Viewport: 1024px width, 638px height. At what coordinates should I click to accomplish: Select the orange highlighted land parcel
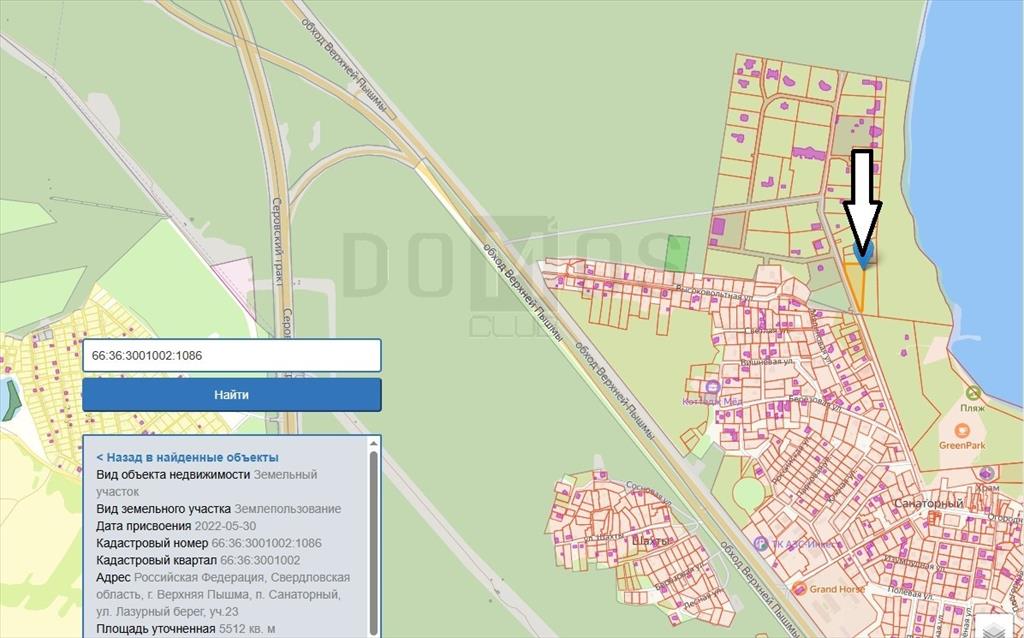(x=855, y=284)
